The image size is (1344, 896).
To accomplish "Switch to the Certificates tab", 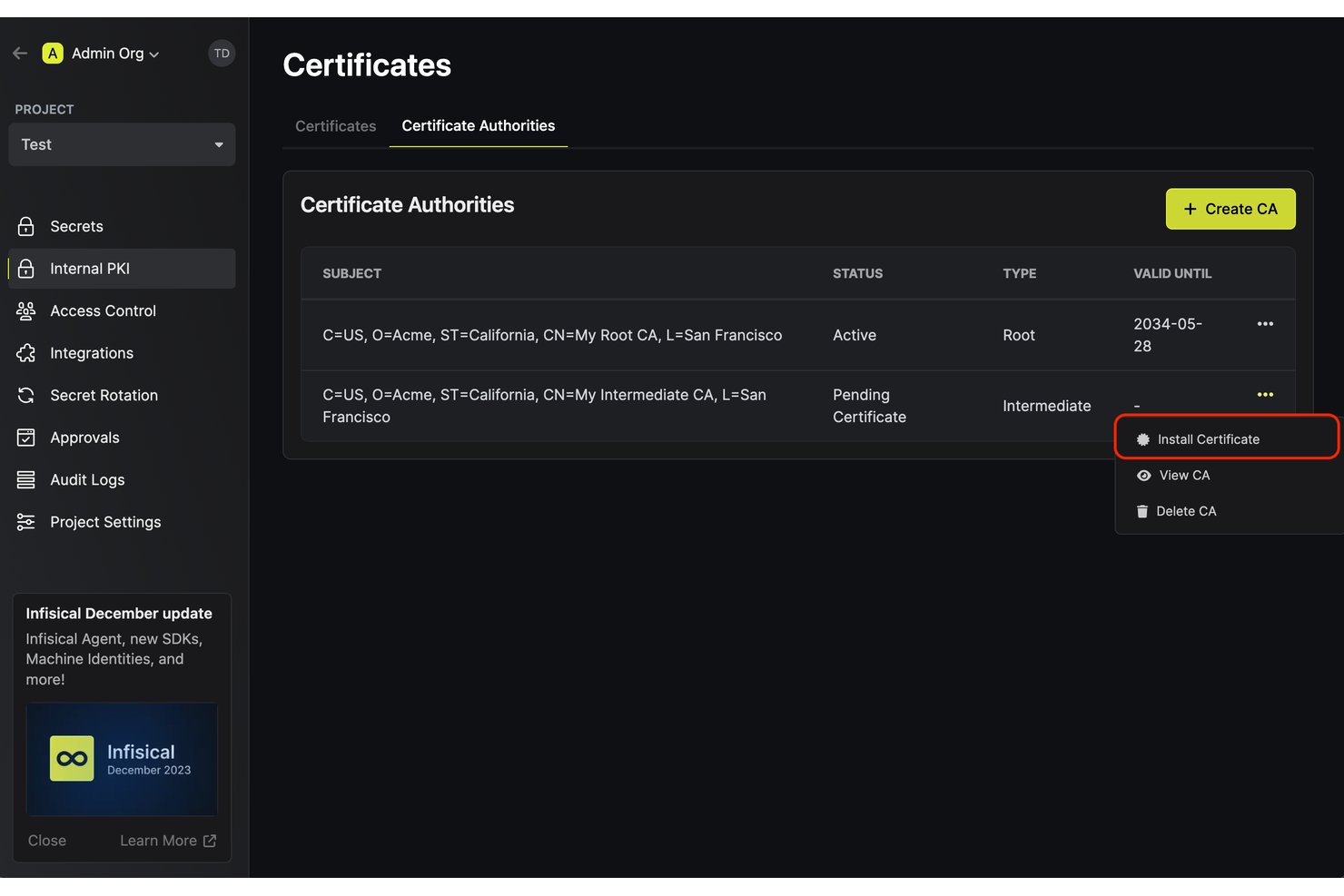I will tap(335, 126).
